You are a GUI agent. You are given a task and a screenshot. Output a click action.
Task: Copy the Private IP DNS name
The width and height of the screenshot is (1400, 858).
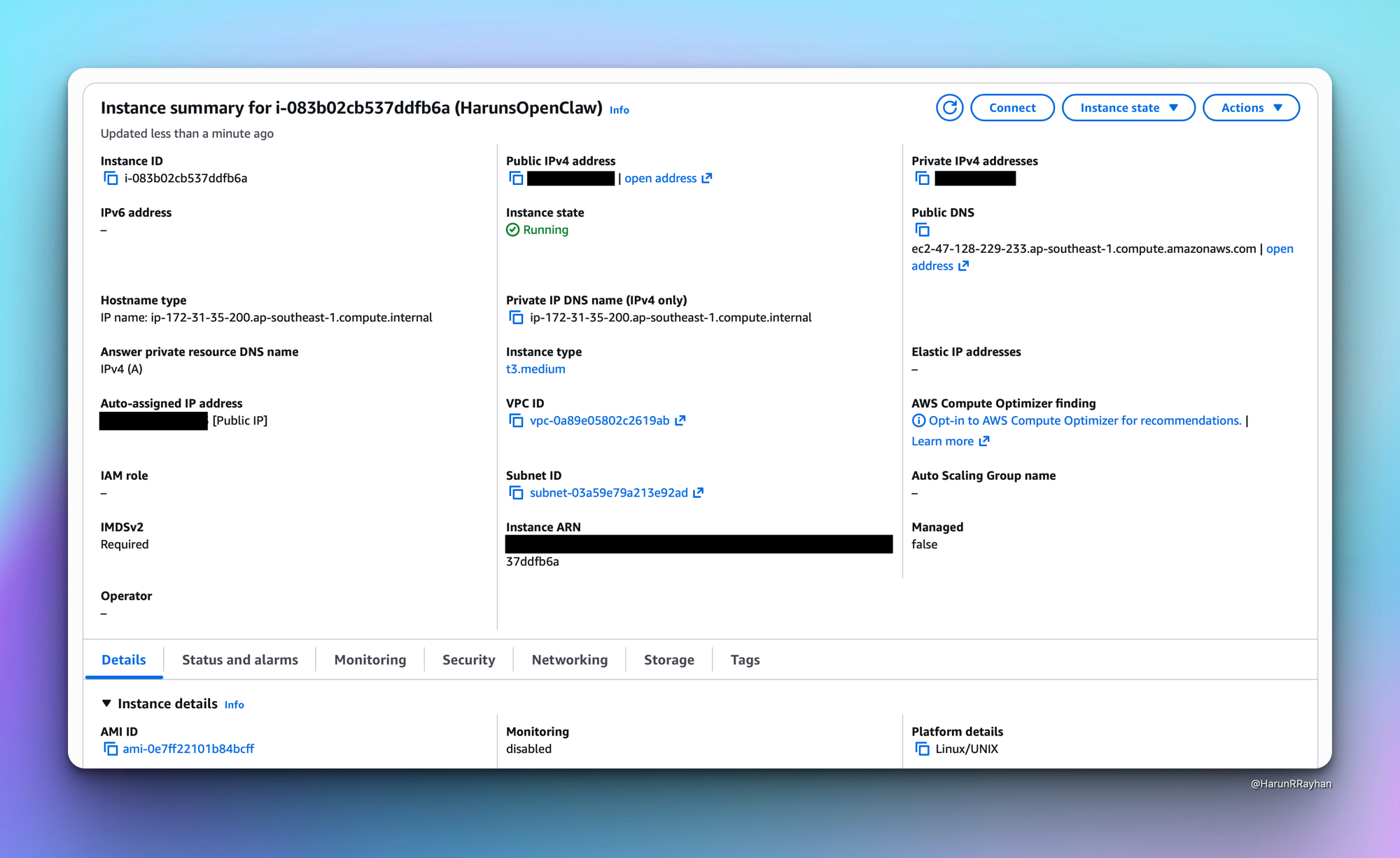516,318
